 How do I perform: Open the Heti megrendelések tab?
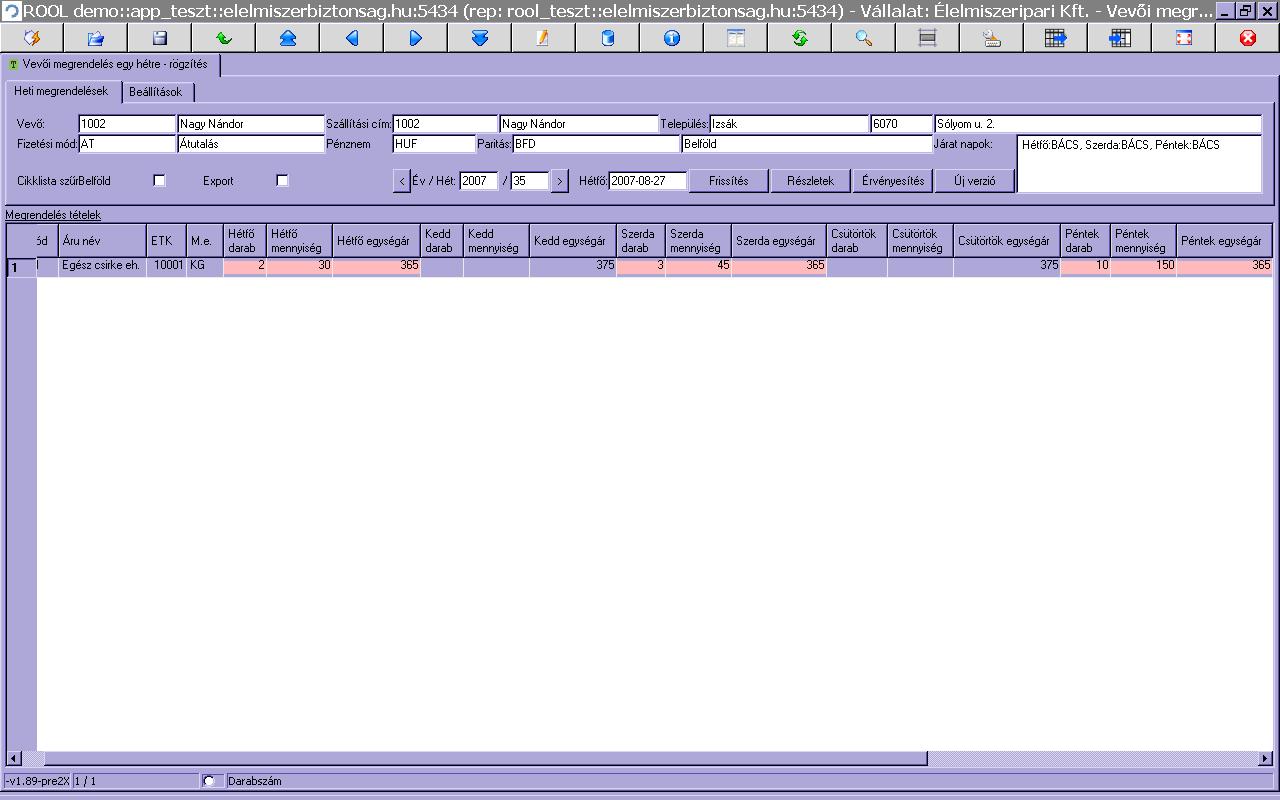[x=61, y=91]
